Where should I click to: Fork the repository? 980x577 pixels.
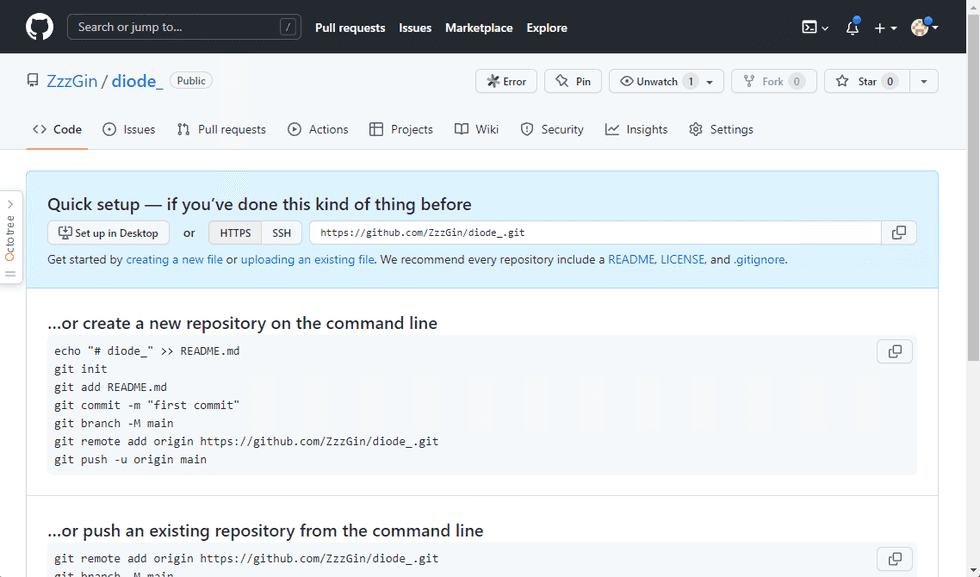tap(774, 81)
